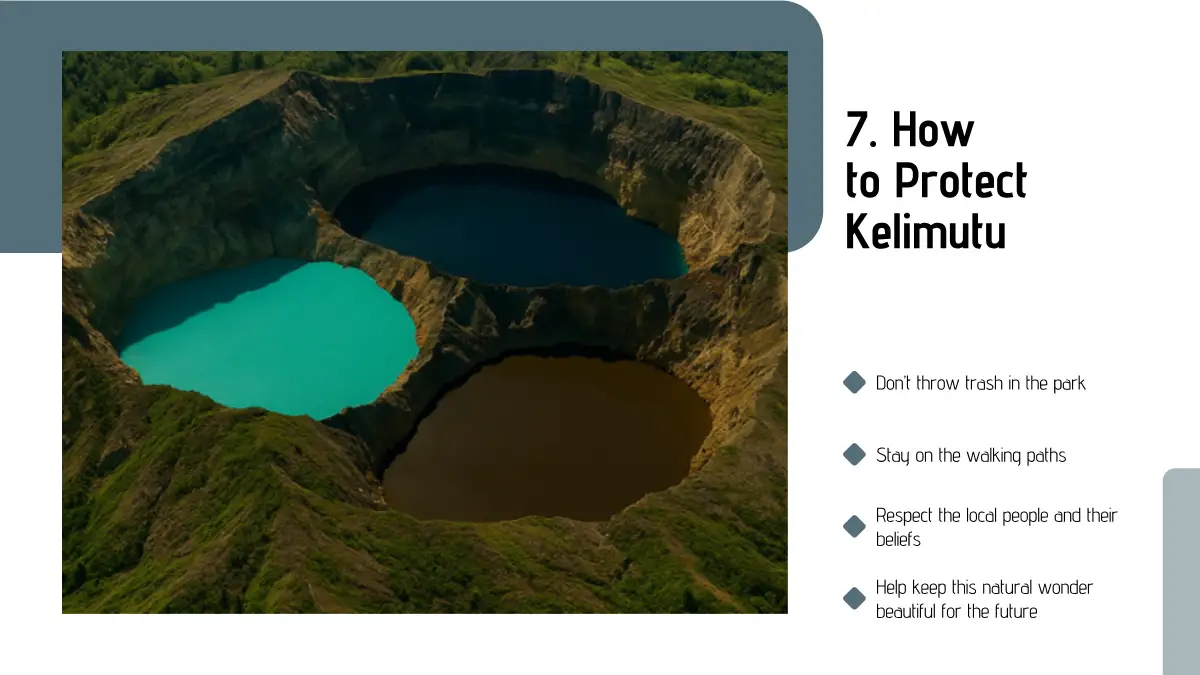
Task: Click the word "Protect" in the title
Action: [961, 181]
